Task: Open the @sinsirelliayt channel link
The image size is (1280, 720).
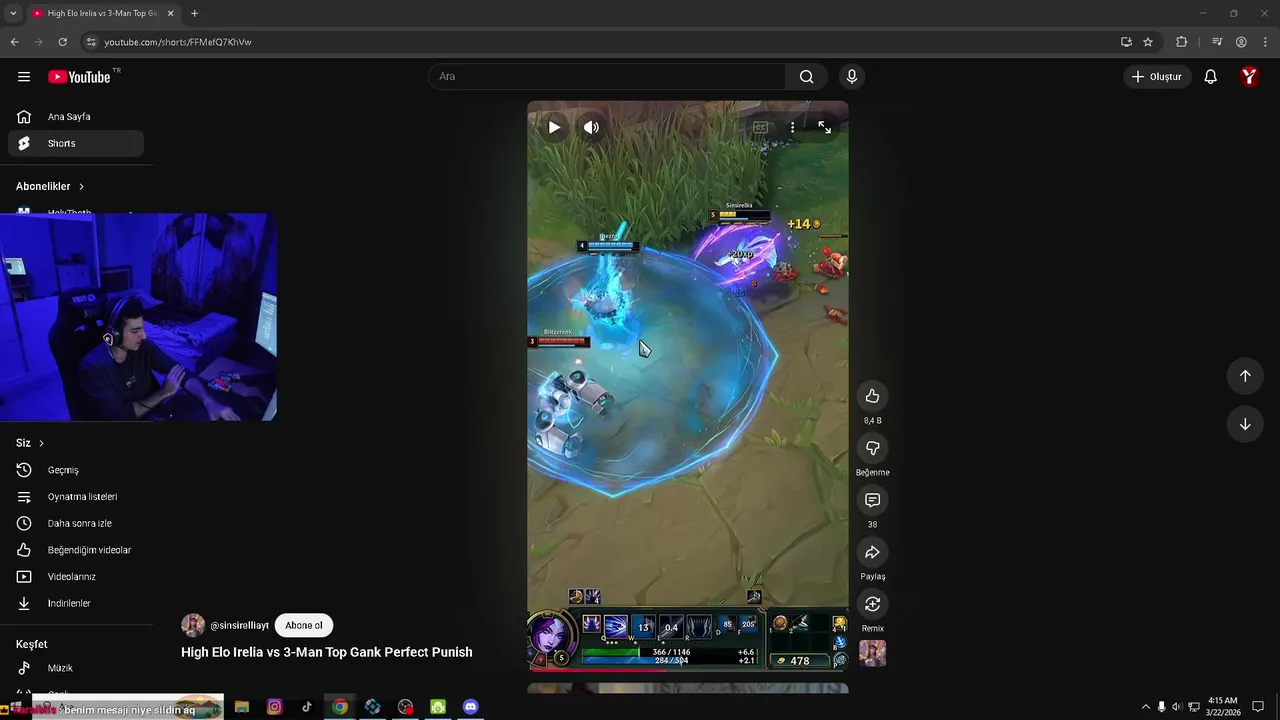Action: [239, 626]
